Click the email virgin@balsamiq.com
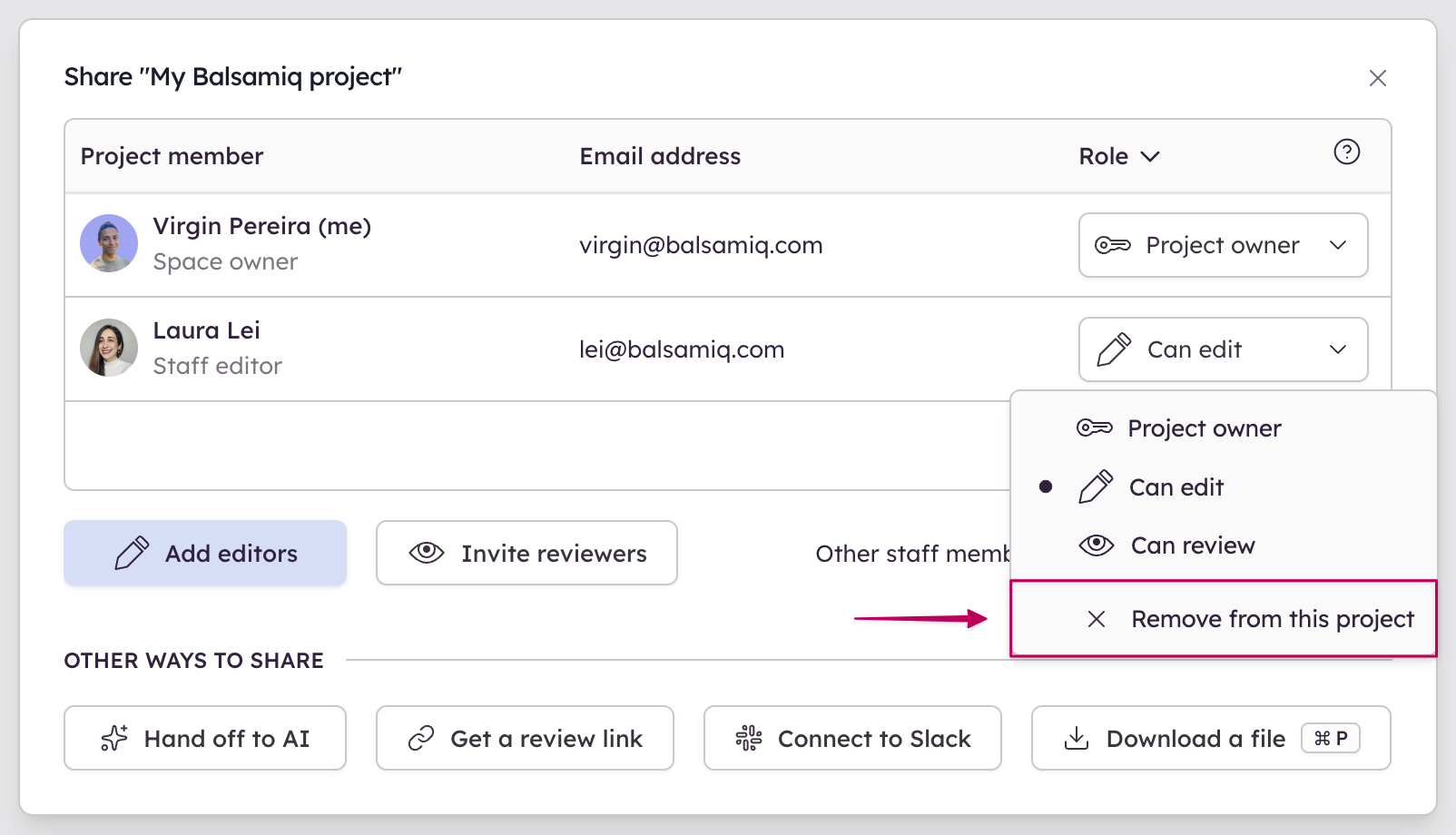 point(701,245)
